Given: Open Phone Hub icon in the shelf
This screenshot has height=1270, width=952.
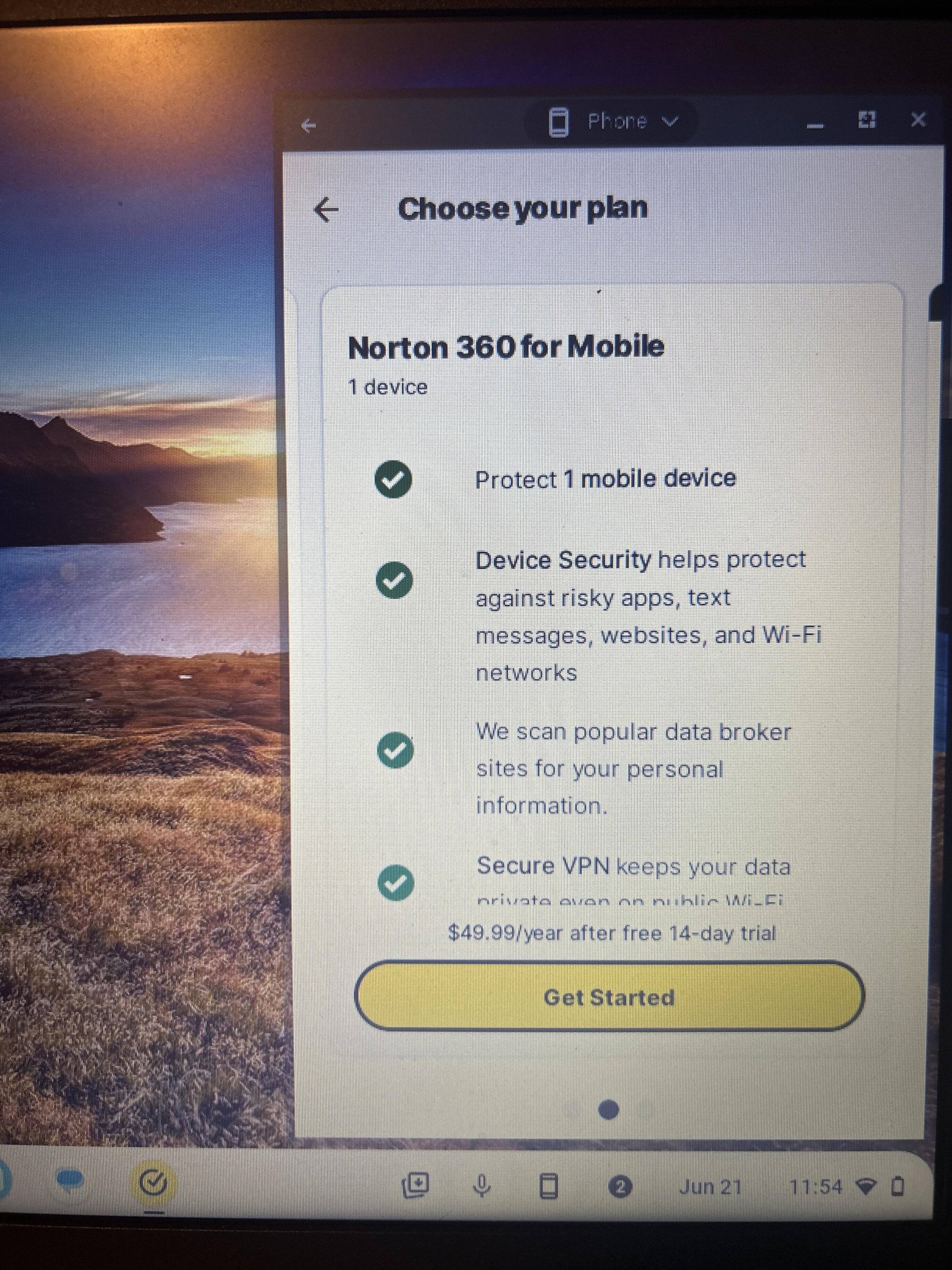Looking at the screenshot, I should (549, 1185).
